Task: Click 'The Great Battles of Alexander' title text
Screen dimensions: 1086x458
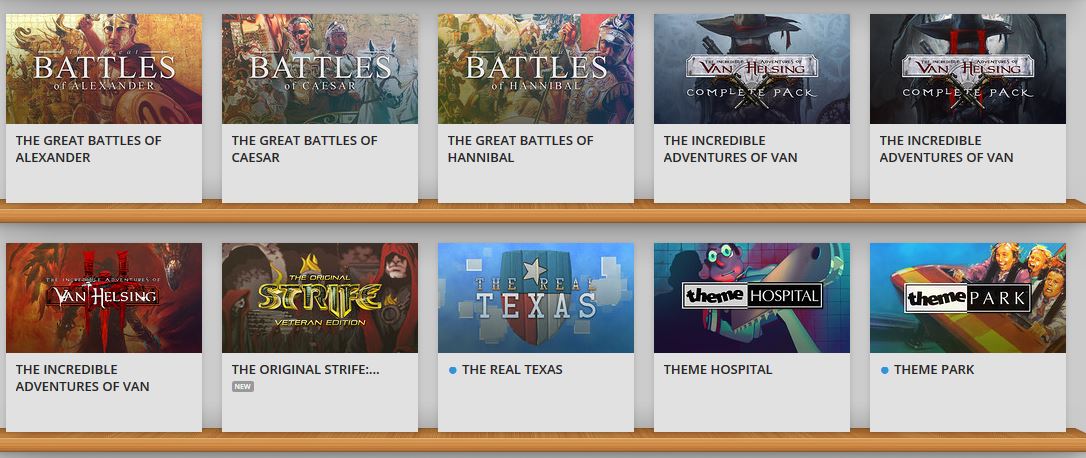Action: 89,149
